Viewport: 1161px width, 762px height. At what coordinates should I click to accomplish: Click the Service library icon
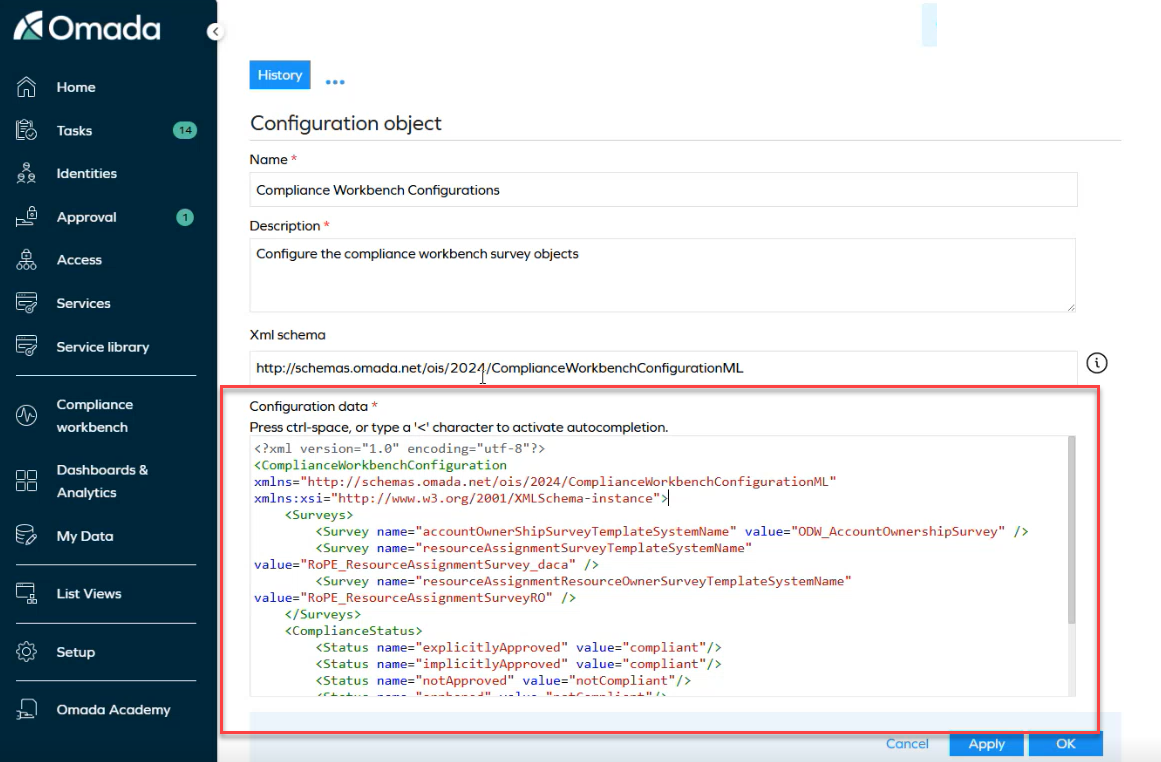27,346
